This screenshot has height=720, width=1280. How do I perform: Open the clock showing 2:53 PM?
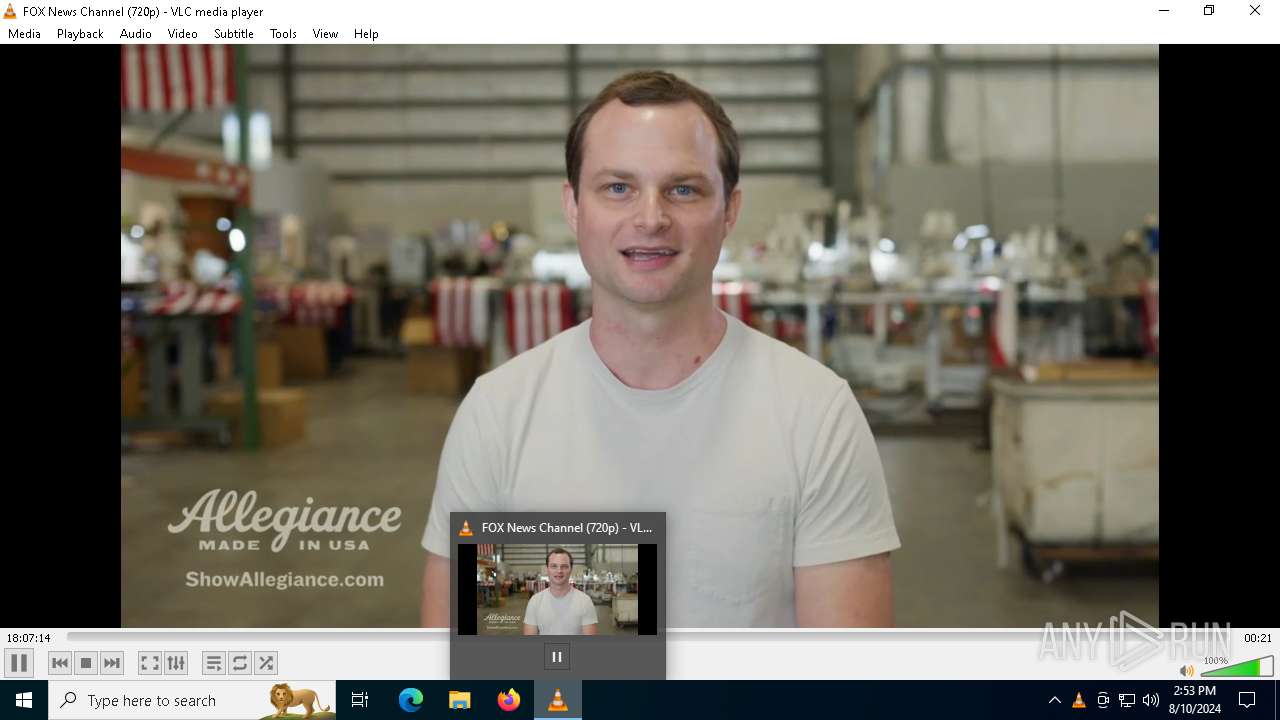click(1194, 700)
